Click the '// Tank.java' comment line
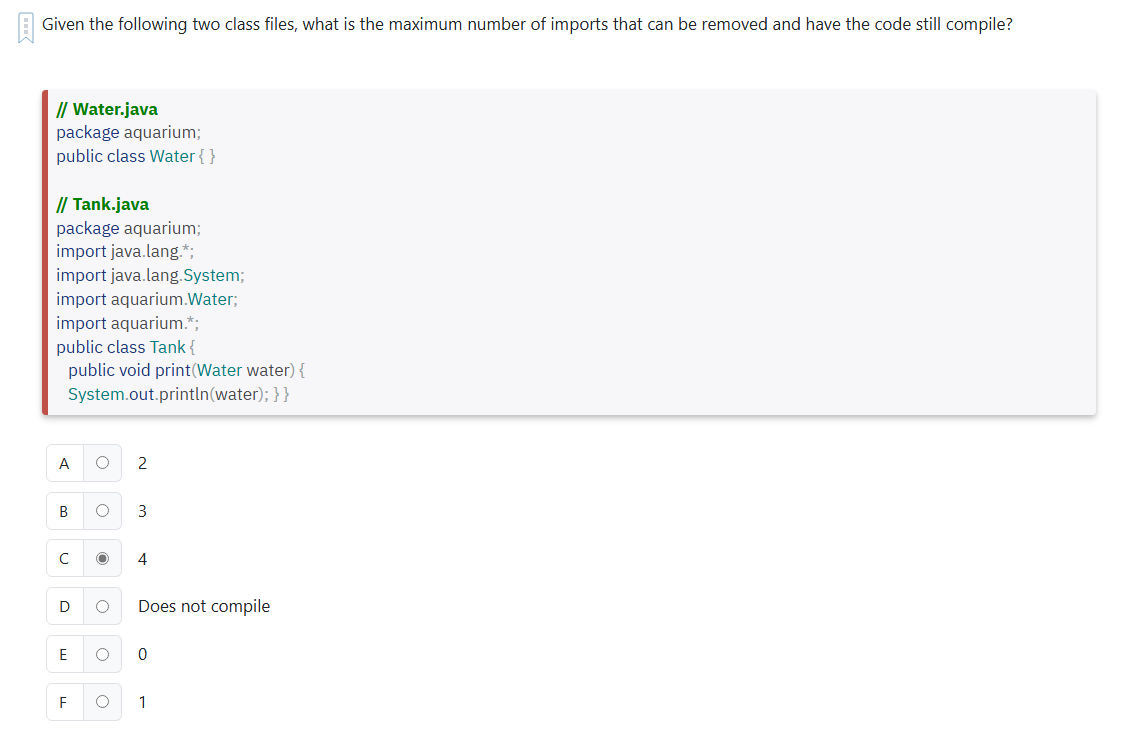Screen dimensions: 1127x735 tap(103, 203)
